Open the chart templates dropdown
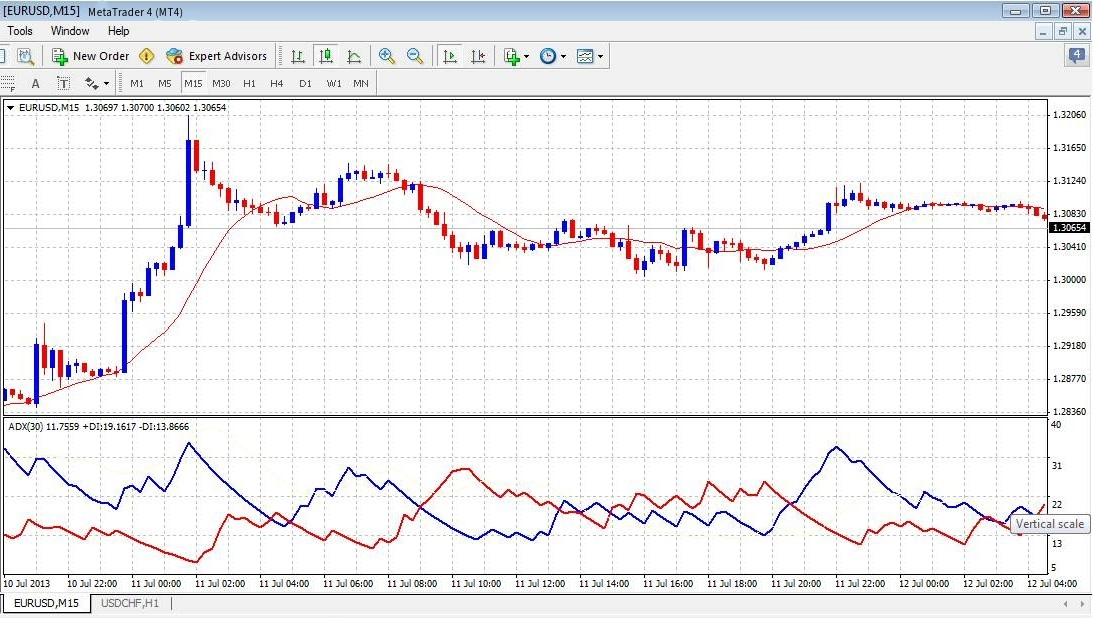 coord(590,56)
